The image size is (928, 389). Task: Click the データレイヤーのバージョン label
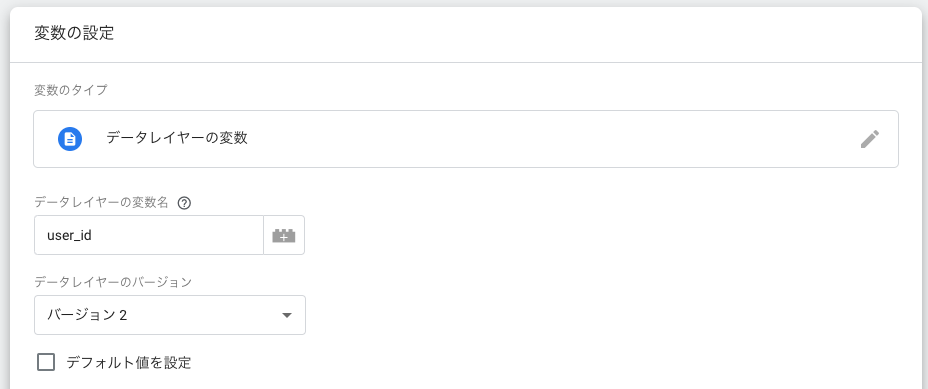[x=113, y=282]
